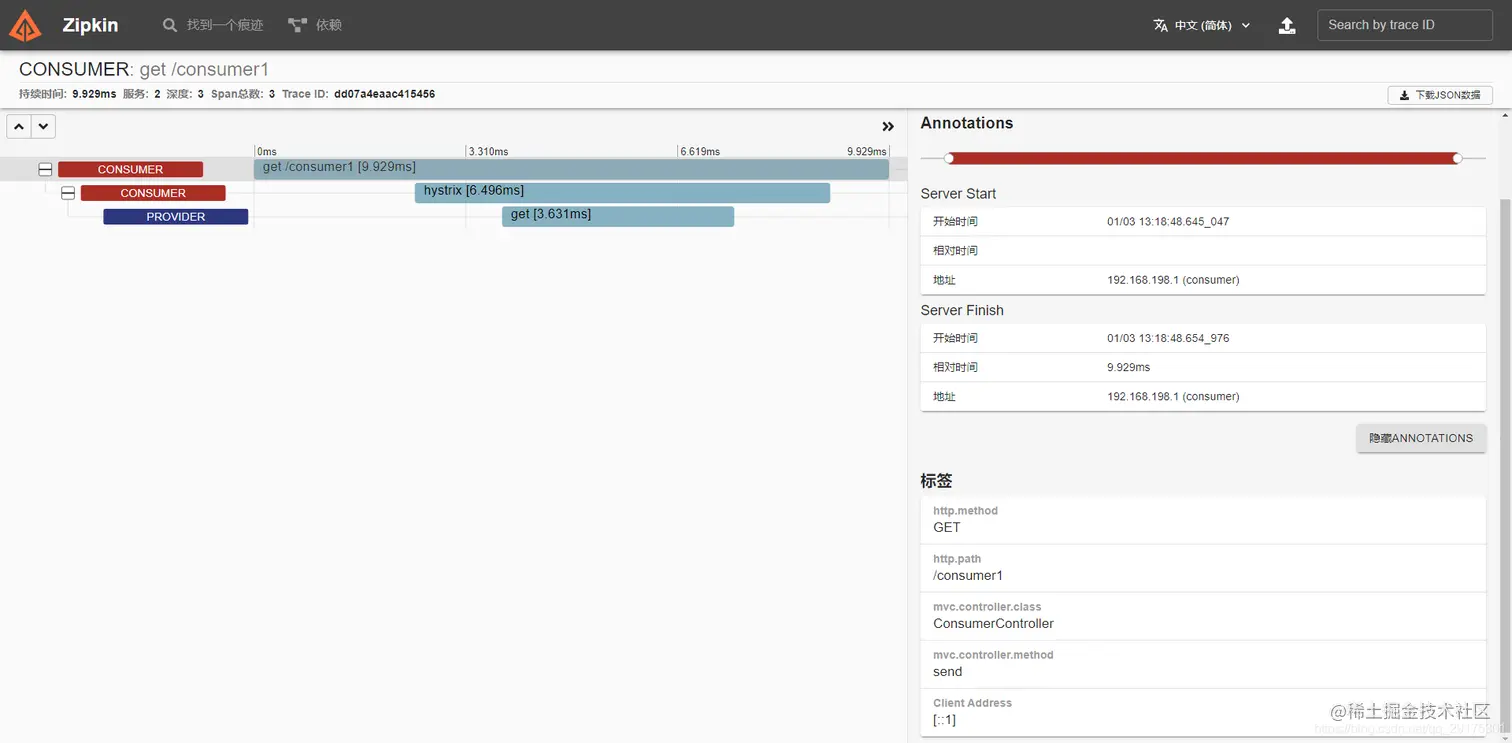Collapse the child CONSUMER hystrix tree node
The image size is (1512, 743).
(x=68, y=193)
